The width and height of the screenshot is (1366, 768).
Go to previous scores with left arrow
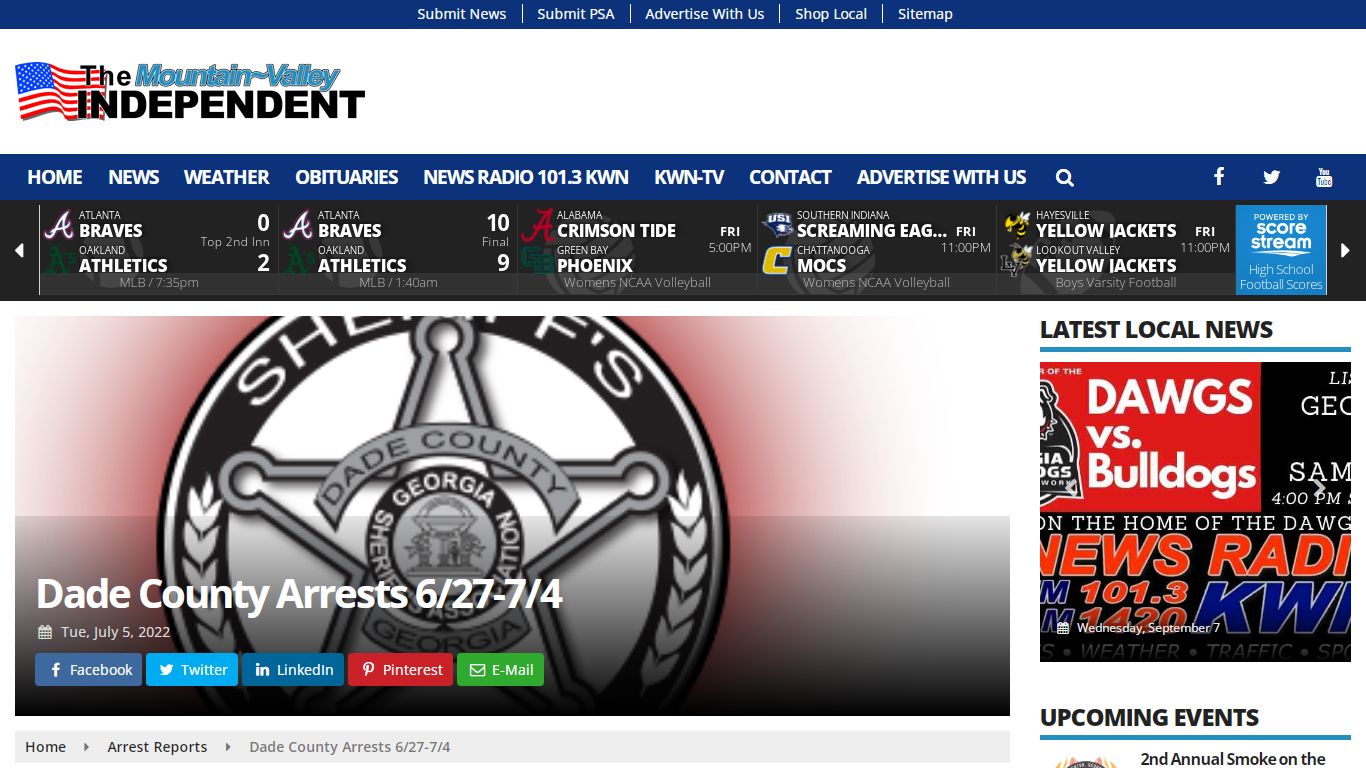pyautogui.click(x=19, y=250)
